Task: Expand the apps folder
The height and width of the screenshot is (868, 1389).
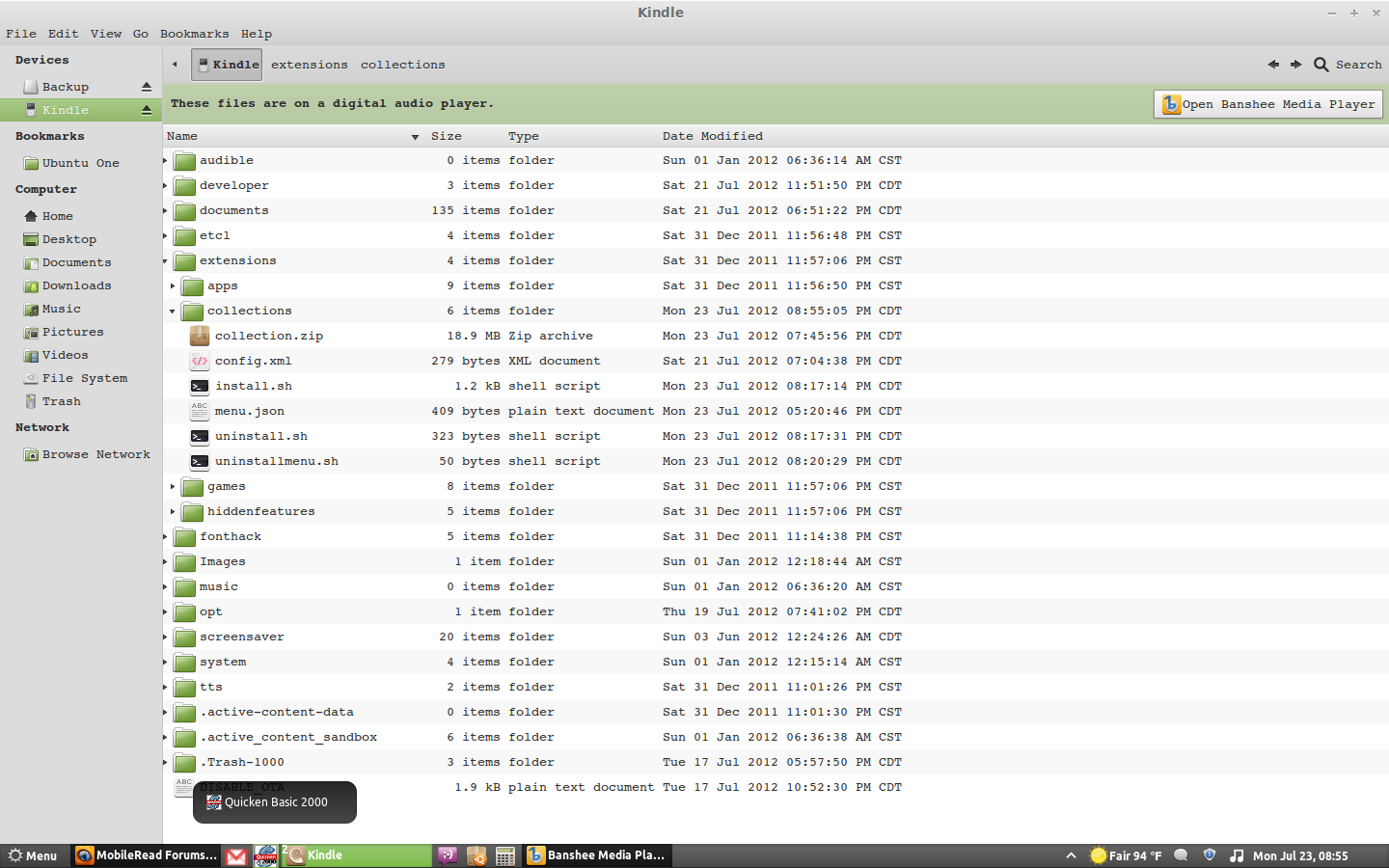Action: [174, 285]
